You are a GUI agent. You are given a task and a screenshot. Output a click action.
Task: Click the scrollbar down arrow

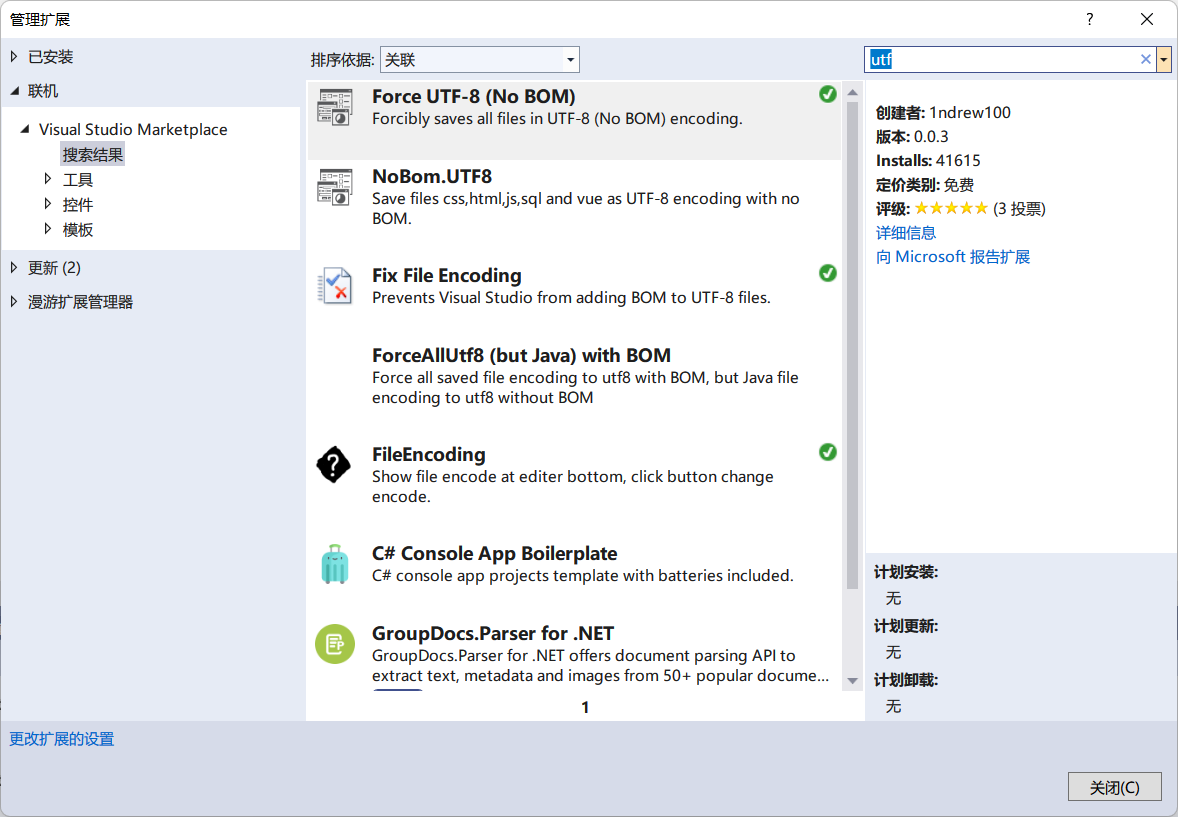point(852,681)
